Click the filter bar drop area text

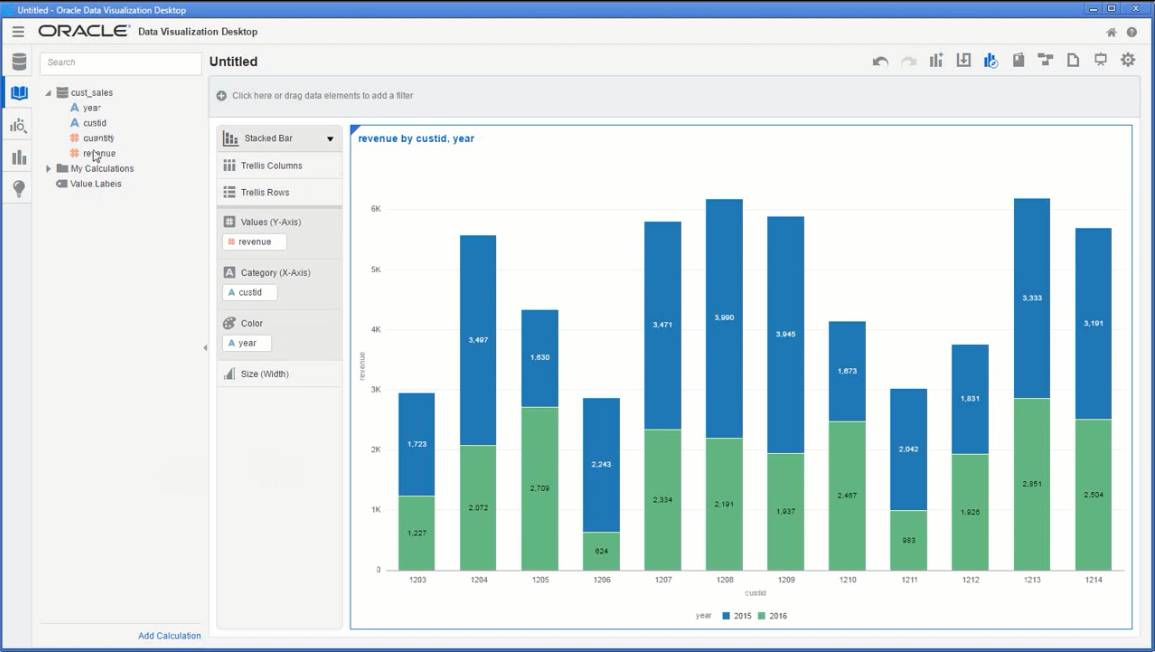pos(323,96)
